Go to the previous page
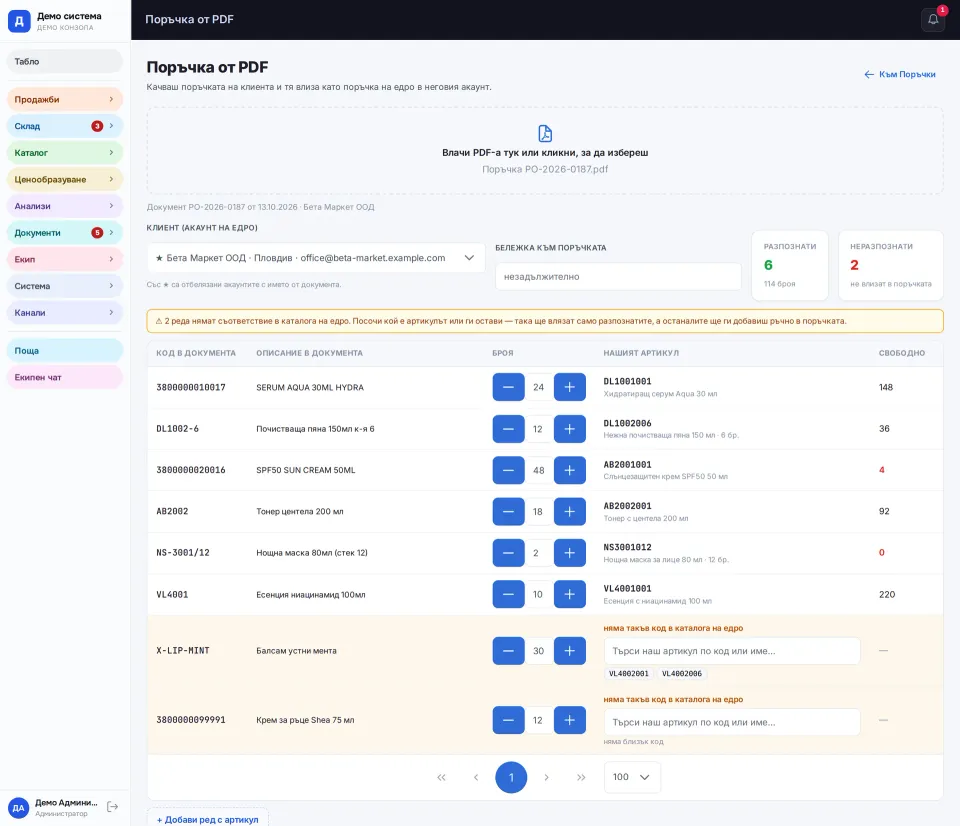Screen dimensions: 960x826 pos(476,777)
